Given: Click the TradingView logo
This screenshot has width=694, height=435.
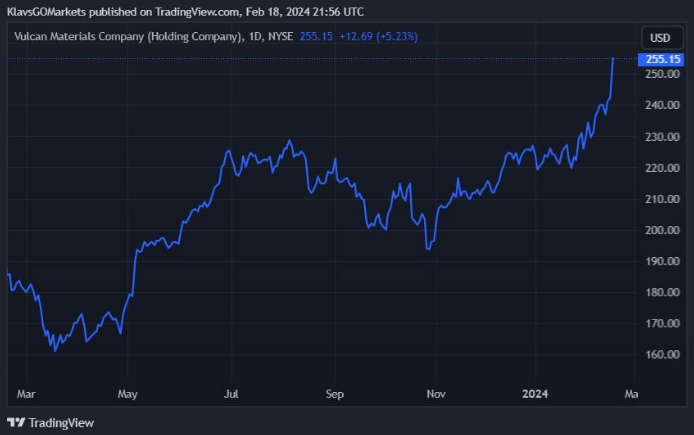Looking at the screenshot, I should tap(50, 423).
